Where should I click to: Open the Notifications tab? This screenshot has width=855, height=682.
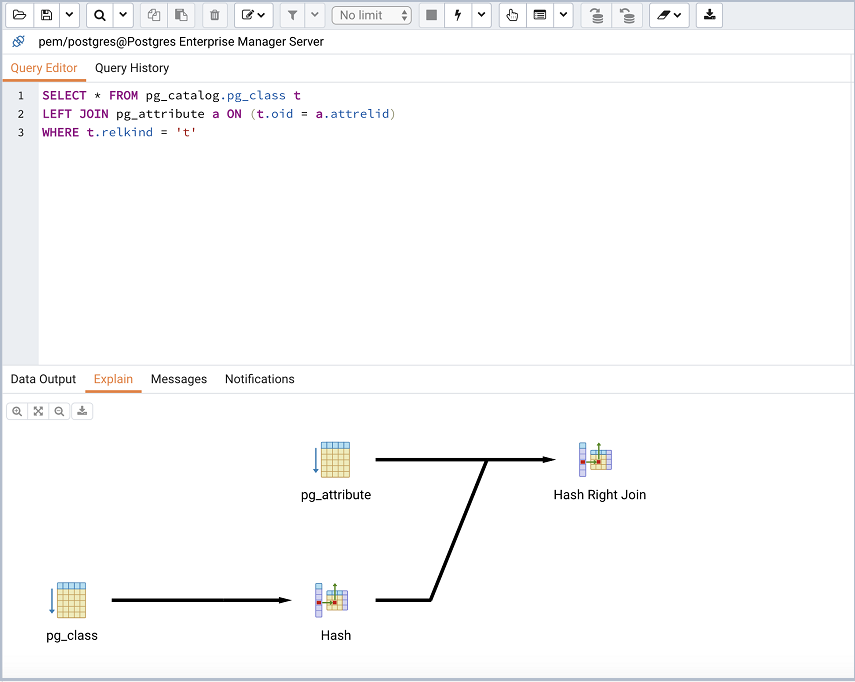(x=260, y=379)
